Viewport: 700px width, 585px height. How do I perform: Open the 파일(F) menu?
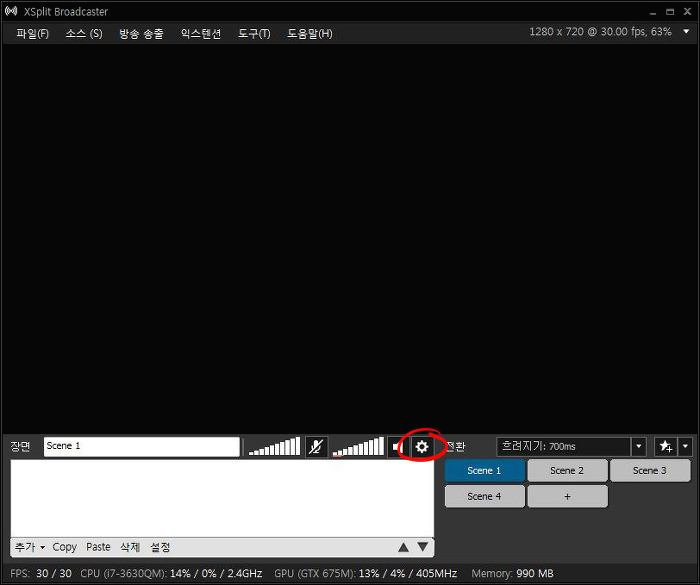coord(32,33)
